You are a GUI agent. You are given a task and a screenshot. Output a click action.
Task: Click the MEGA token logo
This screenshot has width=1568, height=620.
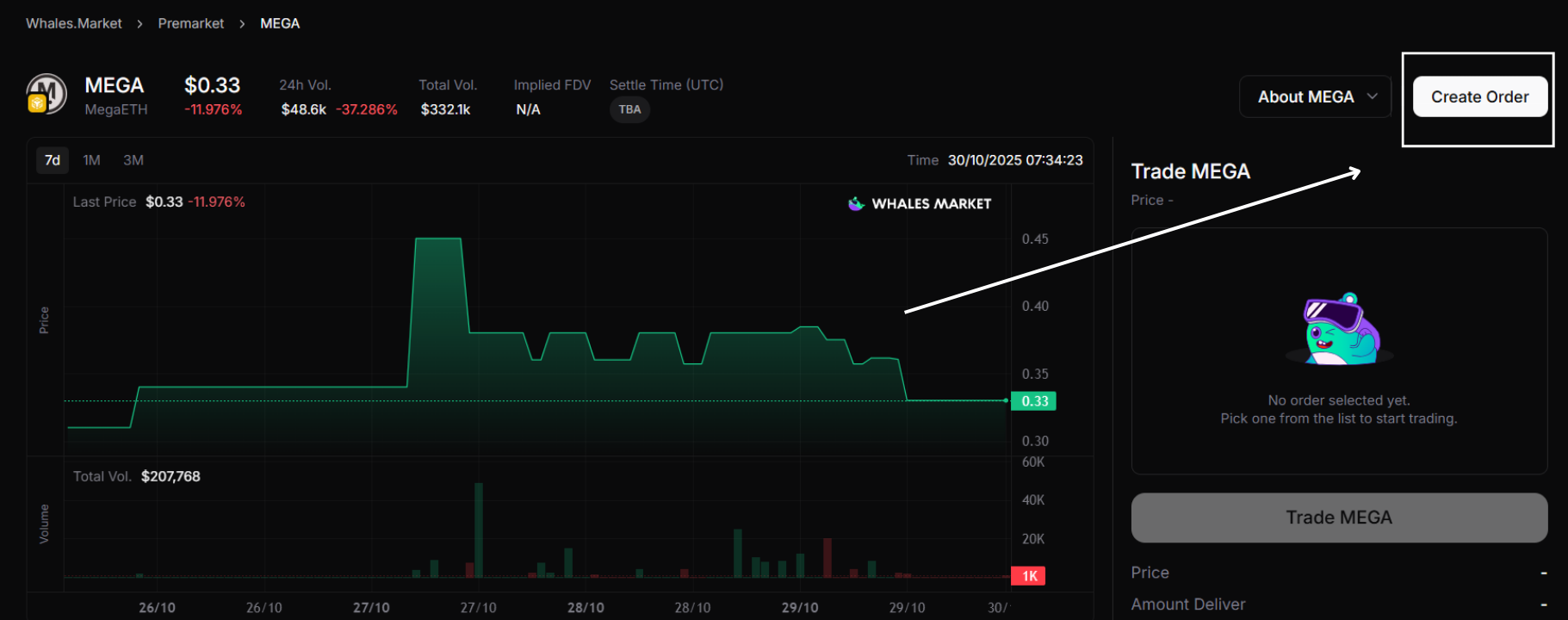(47, 93)
